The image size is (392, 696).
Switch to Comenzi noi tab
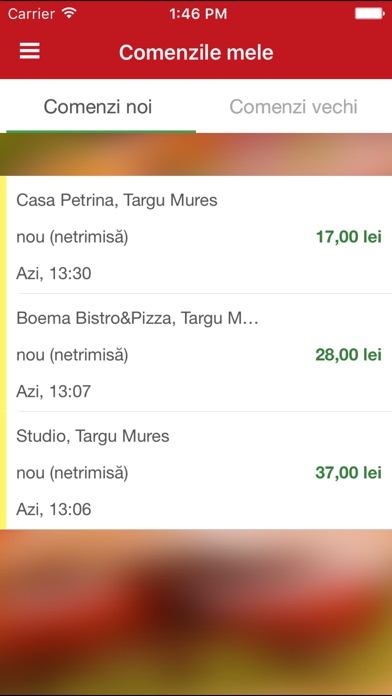[98, 107]
